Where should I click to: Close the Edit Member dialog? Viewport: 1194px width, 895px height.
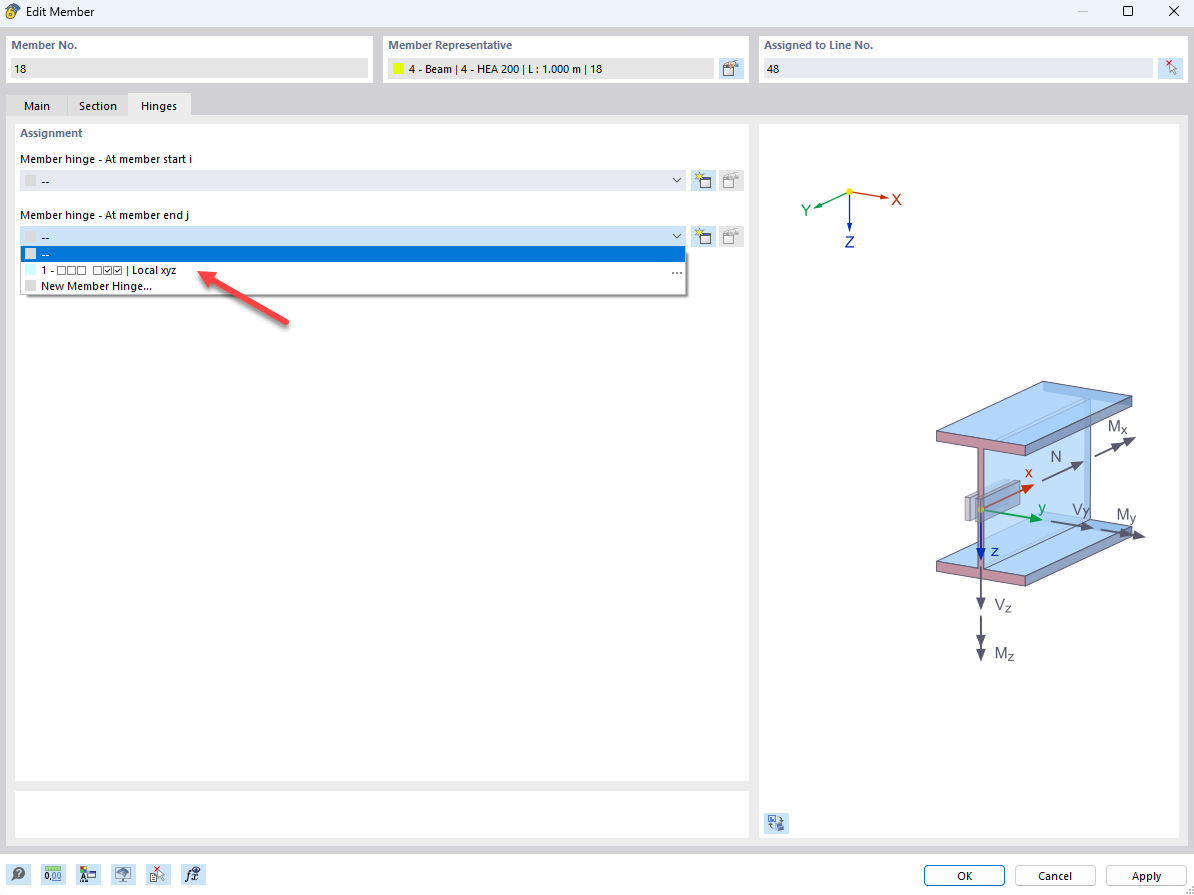[1173, 11]
